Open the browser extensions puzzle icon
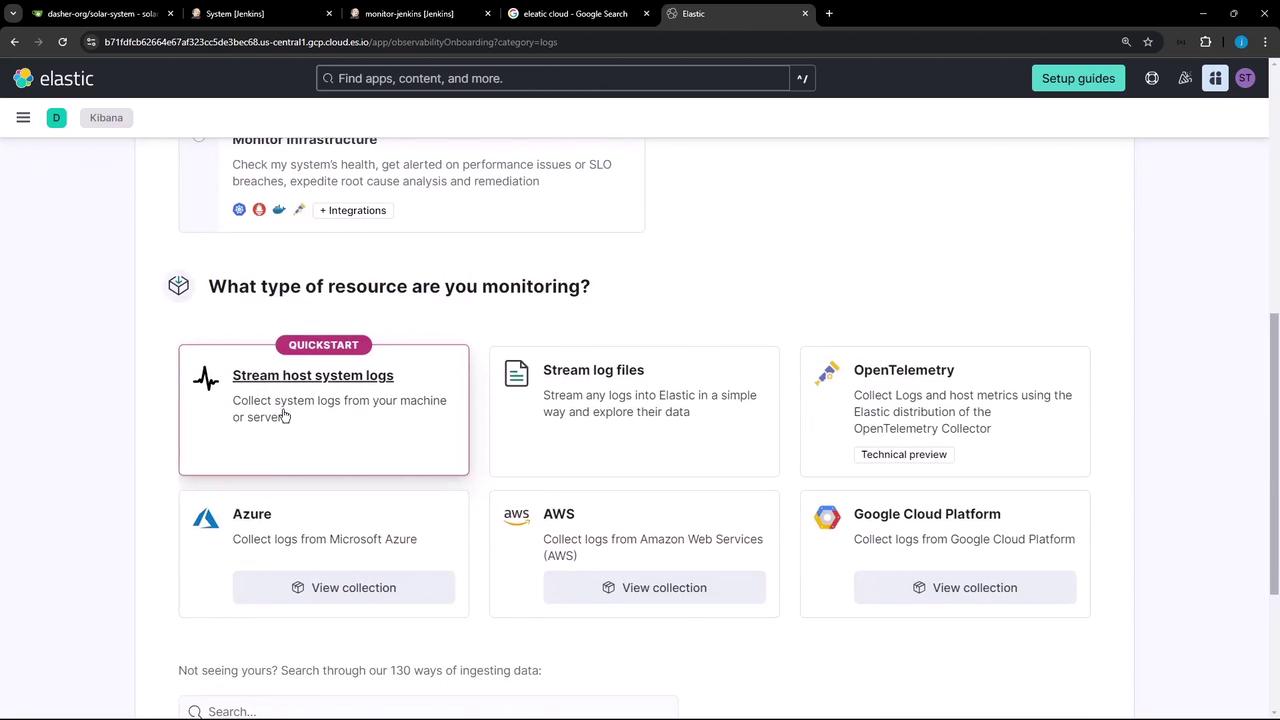 1205,42
